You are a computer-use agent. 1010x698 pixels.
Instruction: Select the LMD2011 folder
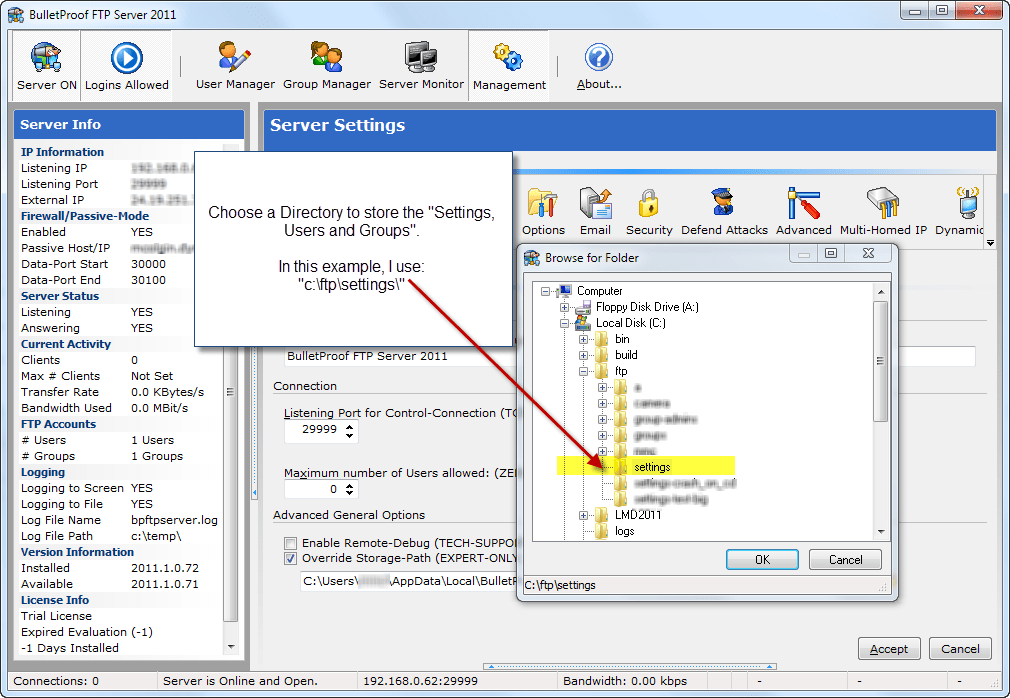tap(638, 515)
